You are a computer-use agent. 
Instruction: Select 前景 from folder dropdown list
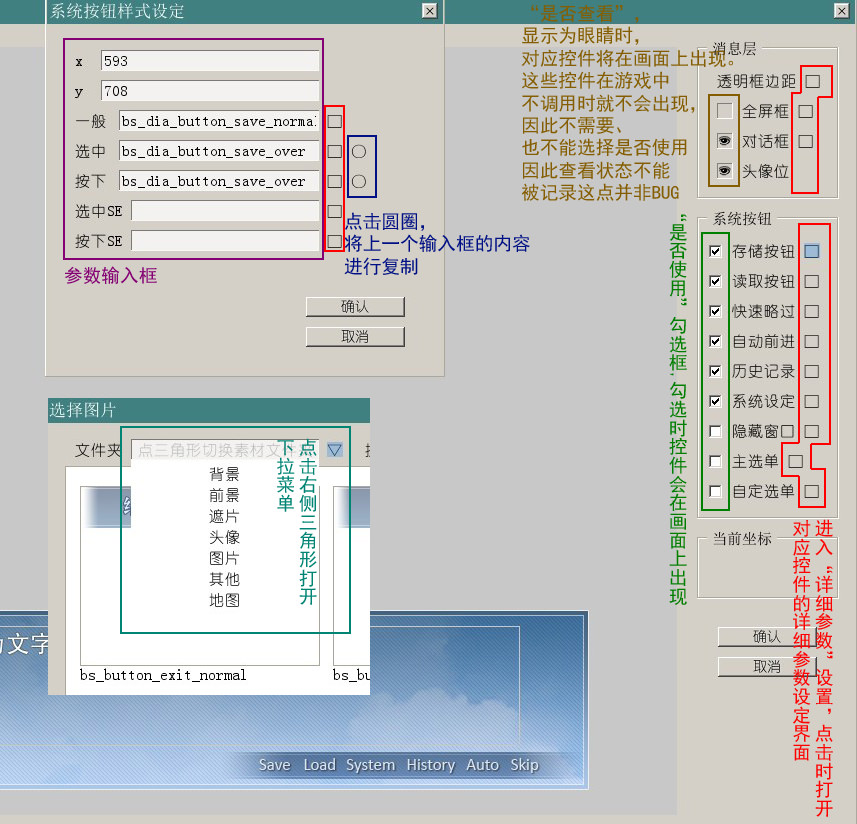[x=224, y=495]
